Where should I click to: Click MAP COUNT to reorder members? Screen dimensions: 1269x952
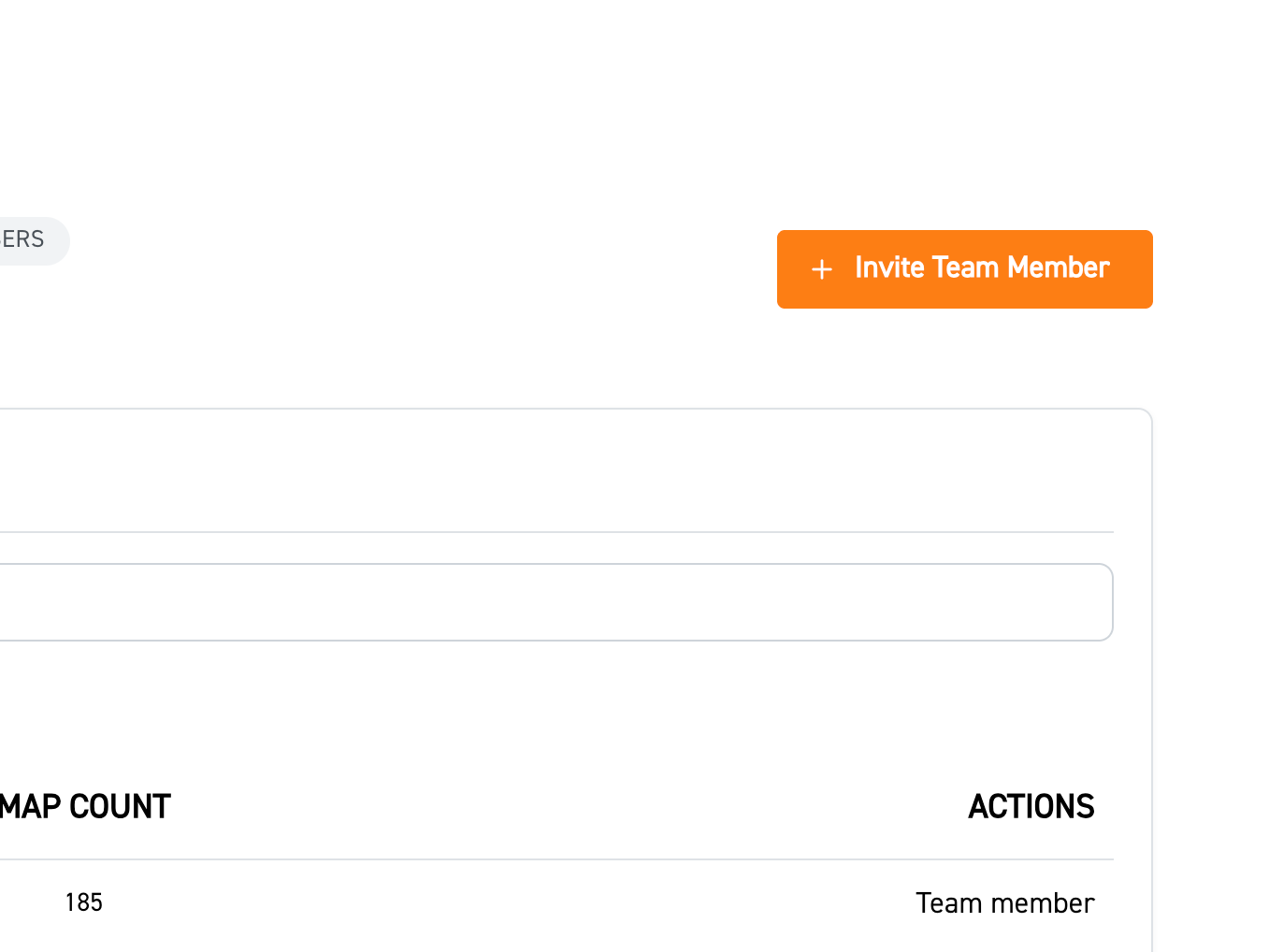[x=84, y=806]
